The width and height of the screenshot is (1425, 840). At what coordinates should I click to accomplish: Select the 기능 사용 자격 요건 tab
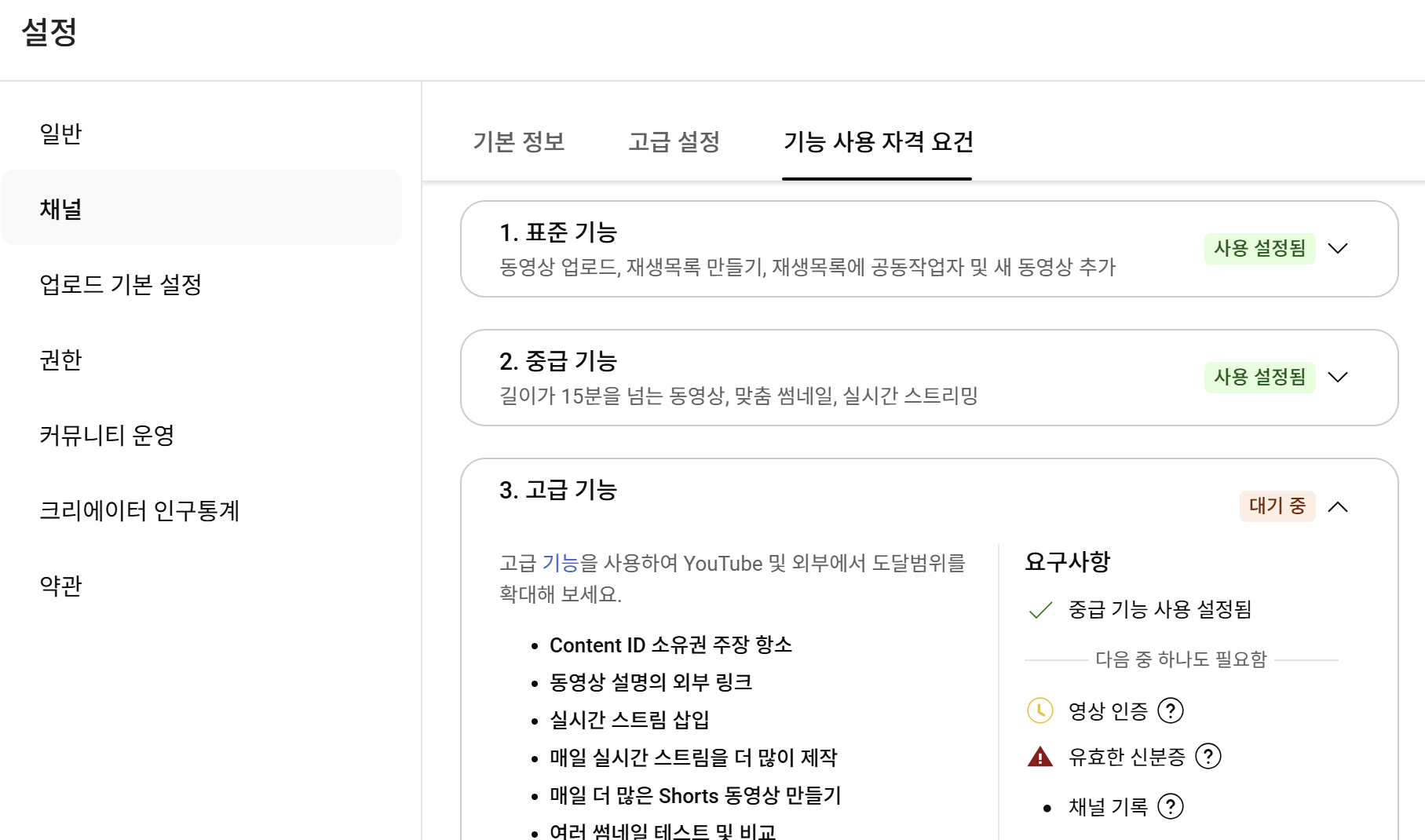[878, 141]
